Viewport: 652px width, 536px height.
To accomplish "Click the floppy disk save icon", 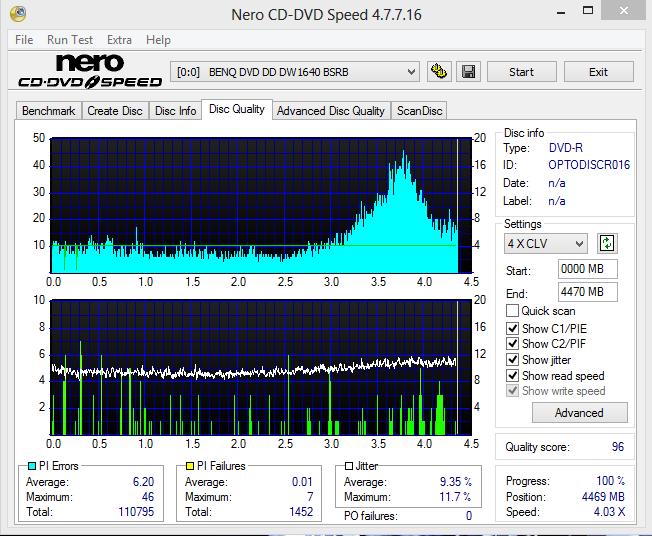I will (x=469, y=72).
